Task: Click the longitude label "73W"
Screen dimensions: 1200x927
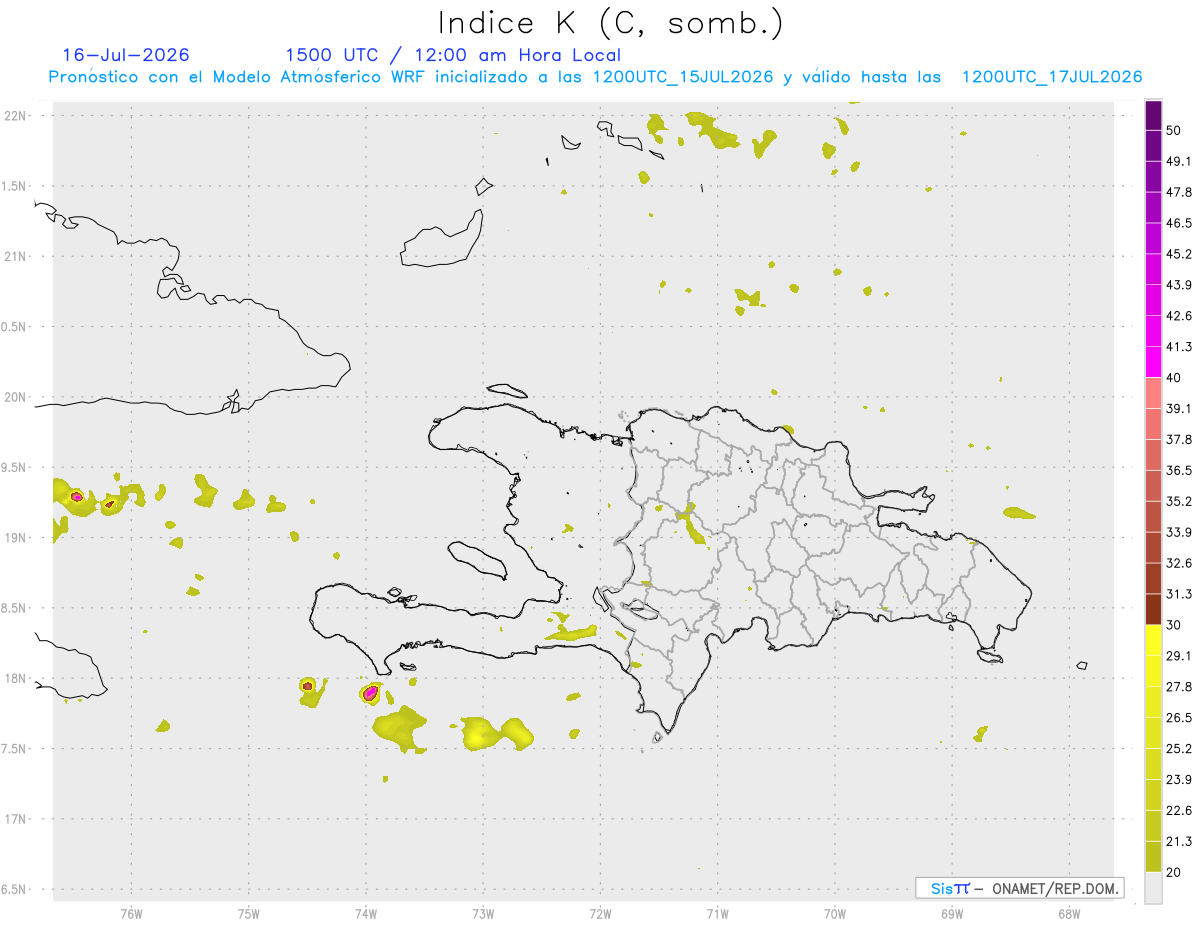Action: pos(483,913)
